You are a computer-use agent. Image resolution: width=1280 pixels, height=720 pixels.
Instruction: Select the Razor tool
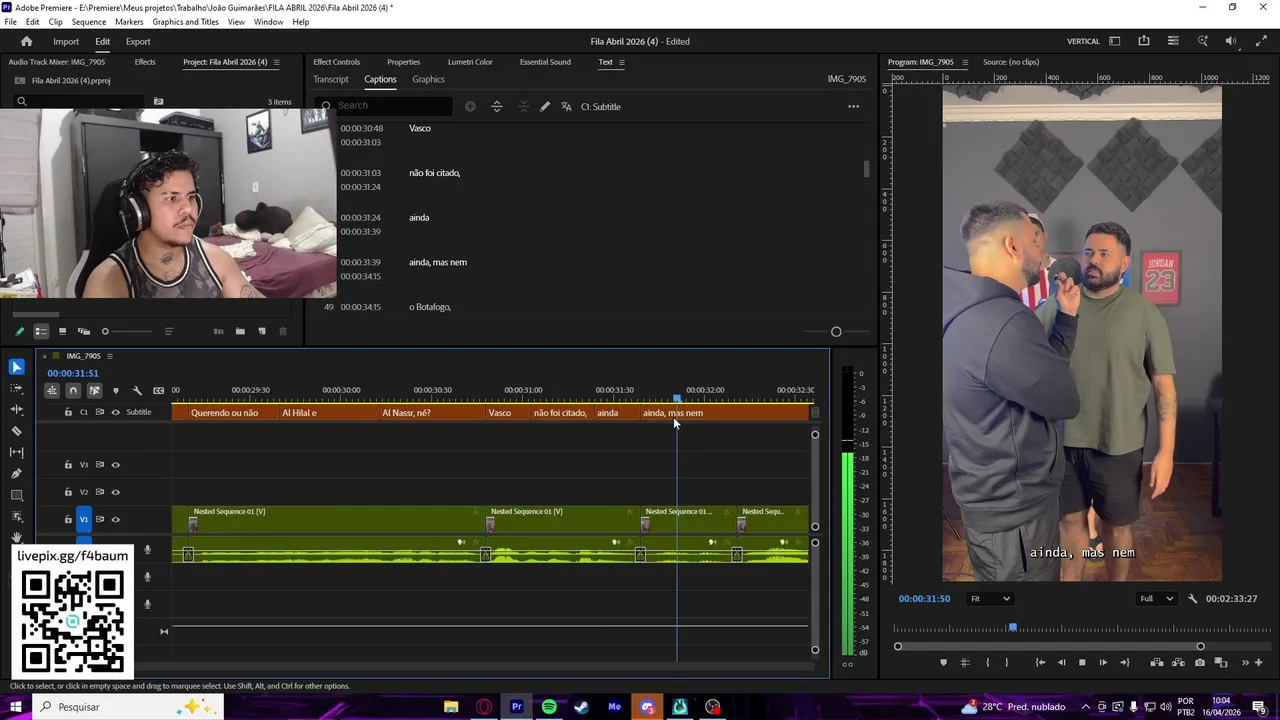pos(16,431)
